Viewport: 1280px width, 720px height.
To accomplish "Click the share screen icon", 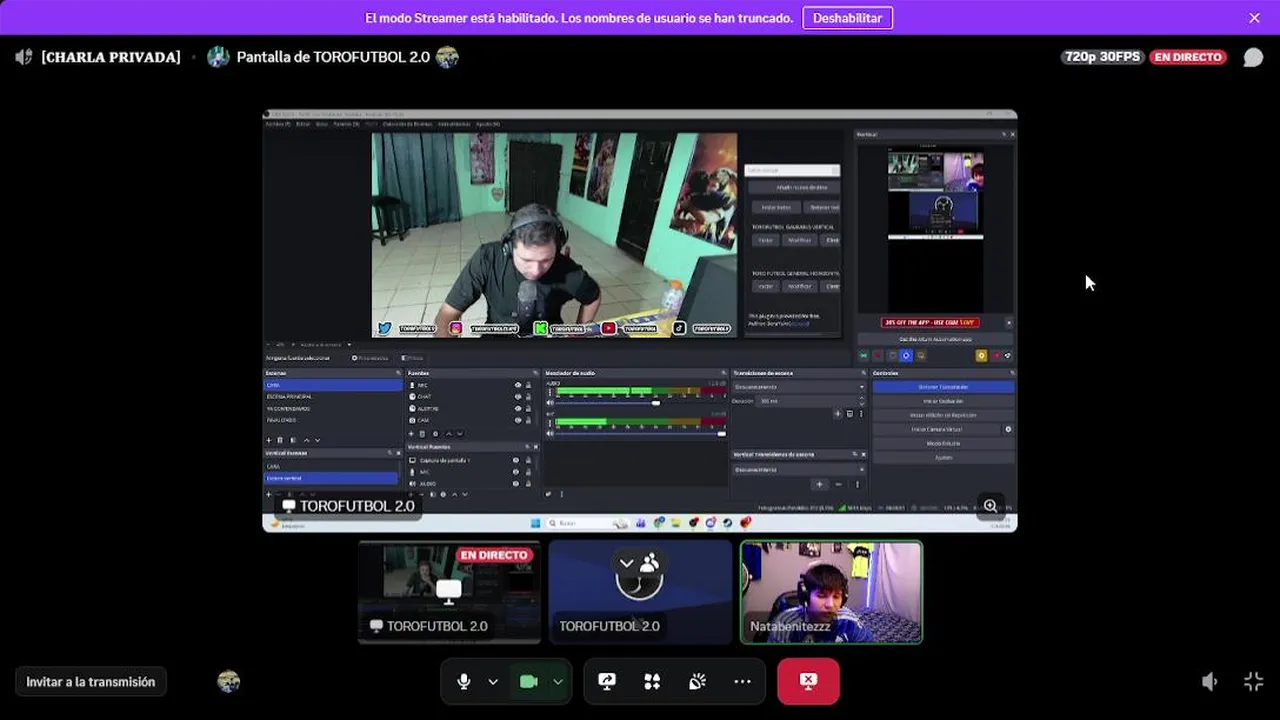I will (606, 682).
